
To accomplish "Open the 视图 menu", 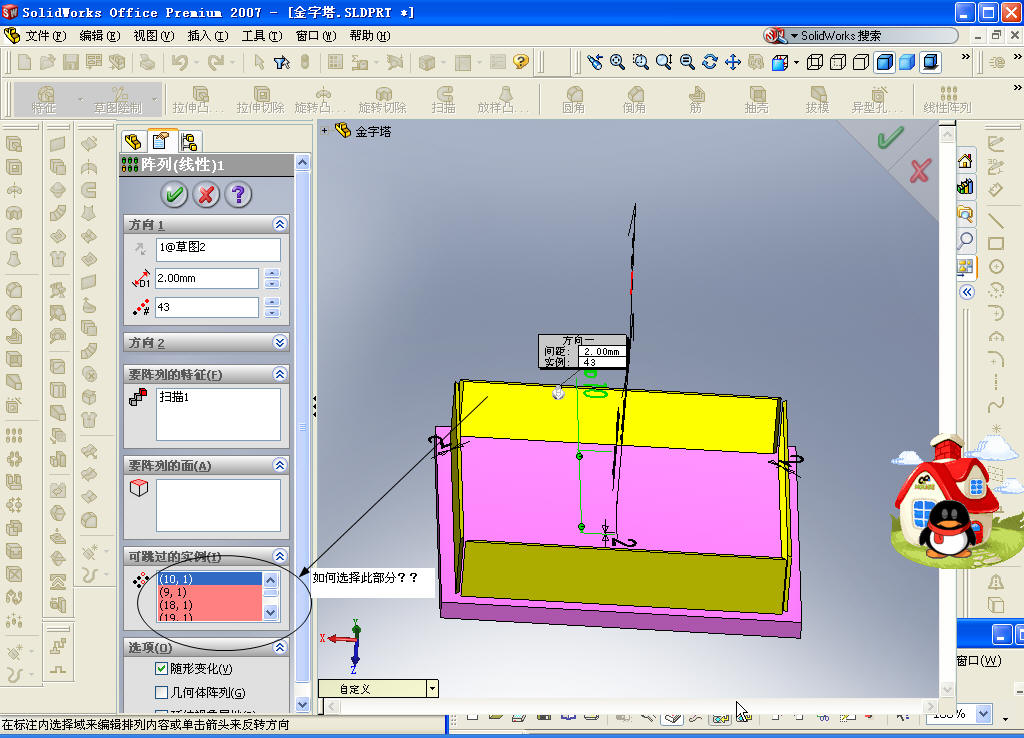I will [x=153, y=35].
